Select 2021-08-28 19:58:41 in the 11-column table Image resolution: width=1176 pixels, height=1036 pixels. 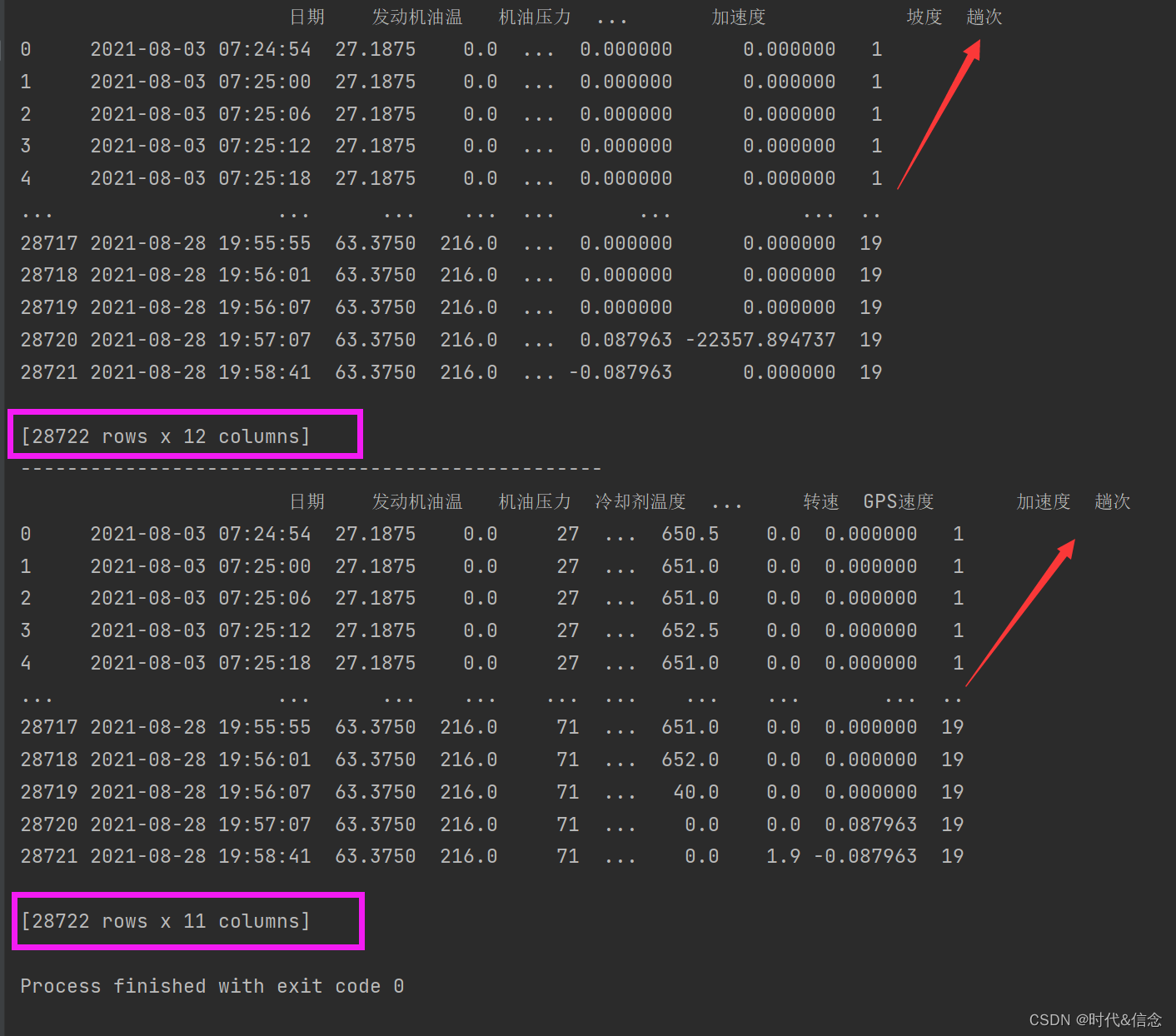pos(201,856)
